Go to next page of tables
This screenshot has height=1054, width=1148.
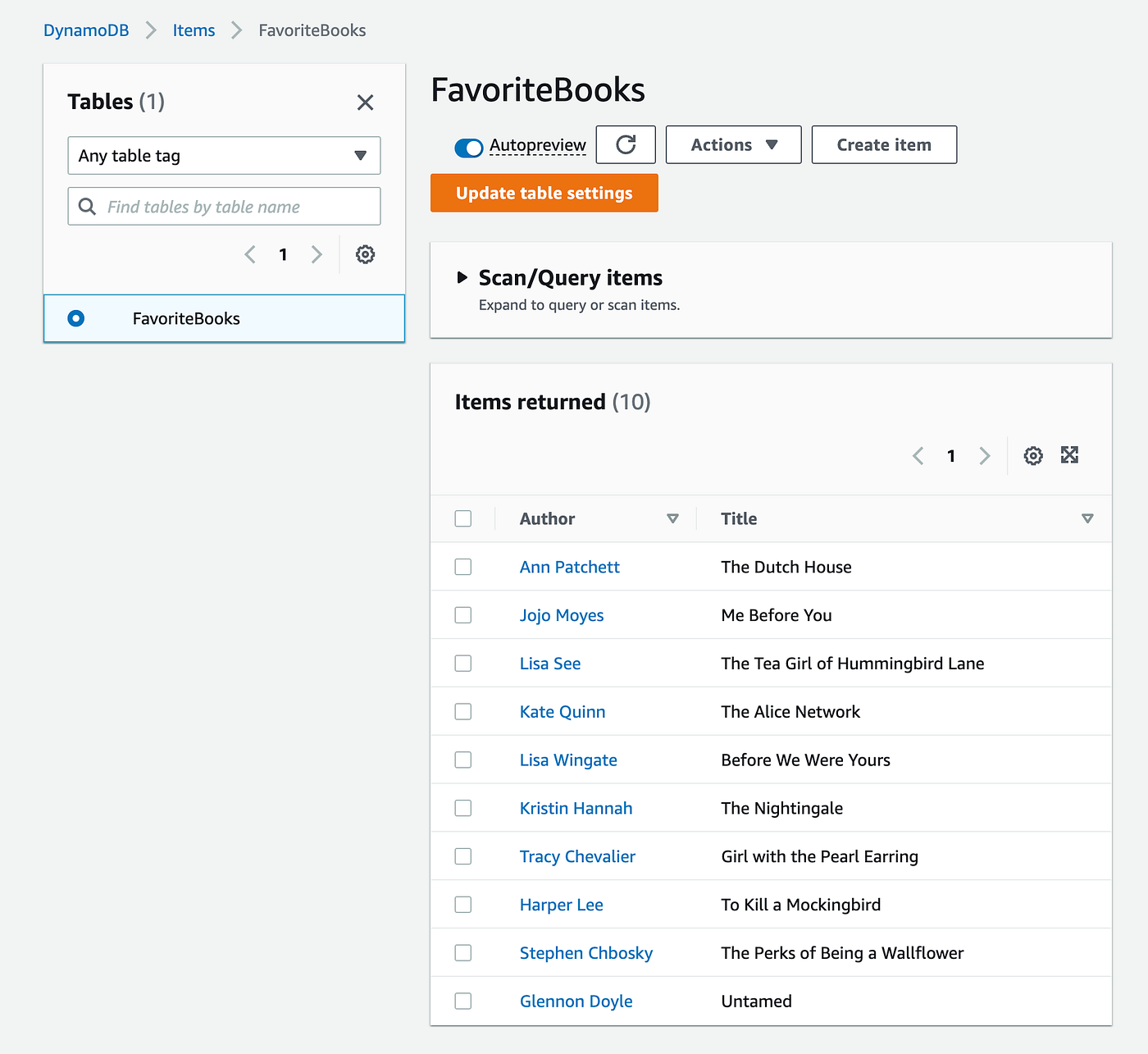[317, 254]
